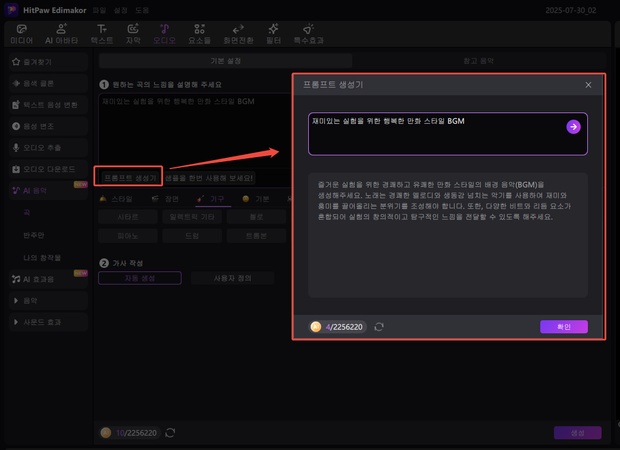Select the 기분 mood tab

(256, 199)
